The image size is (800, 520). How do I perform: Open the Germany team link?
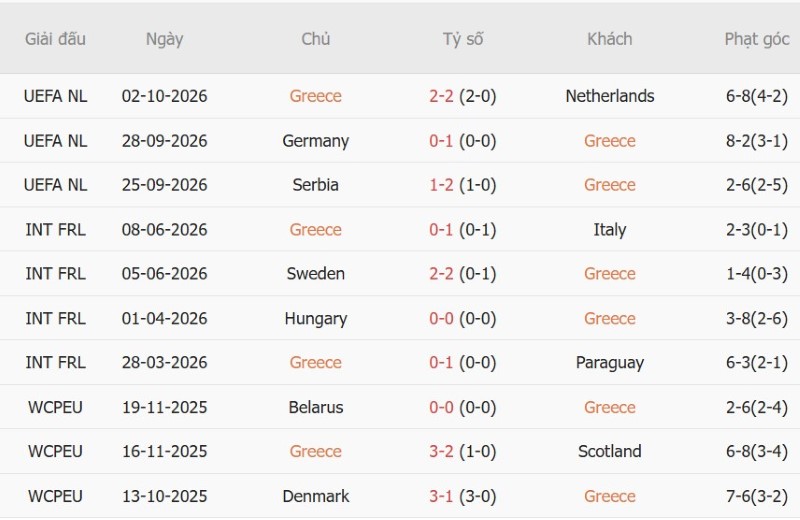point(315,141)
